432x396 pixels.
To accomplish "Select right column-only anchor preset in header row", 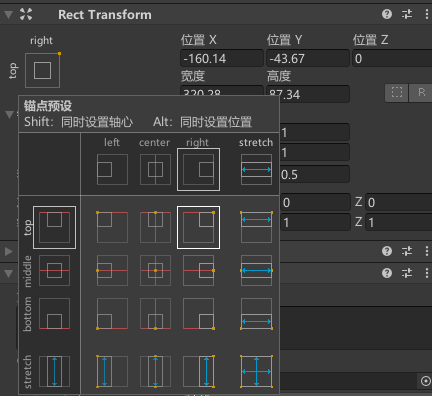I will click(198, 169).
